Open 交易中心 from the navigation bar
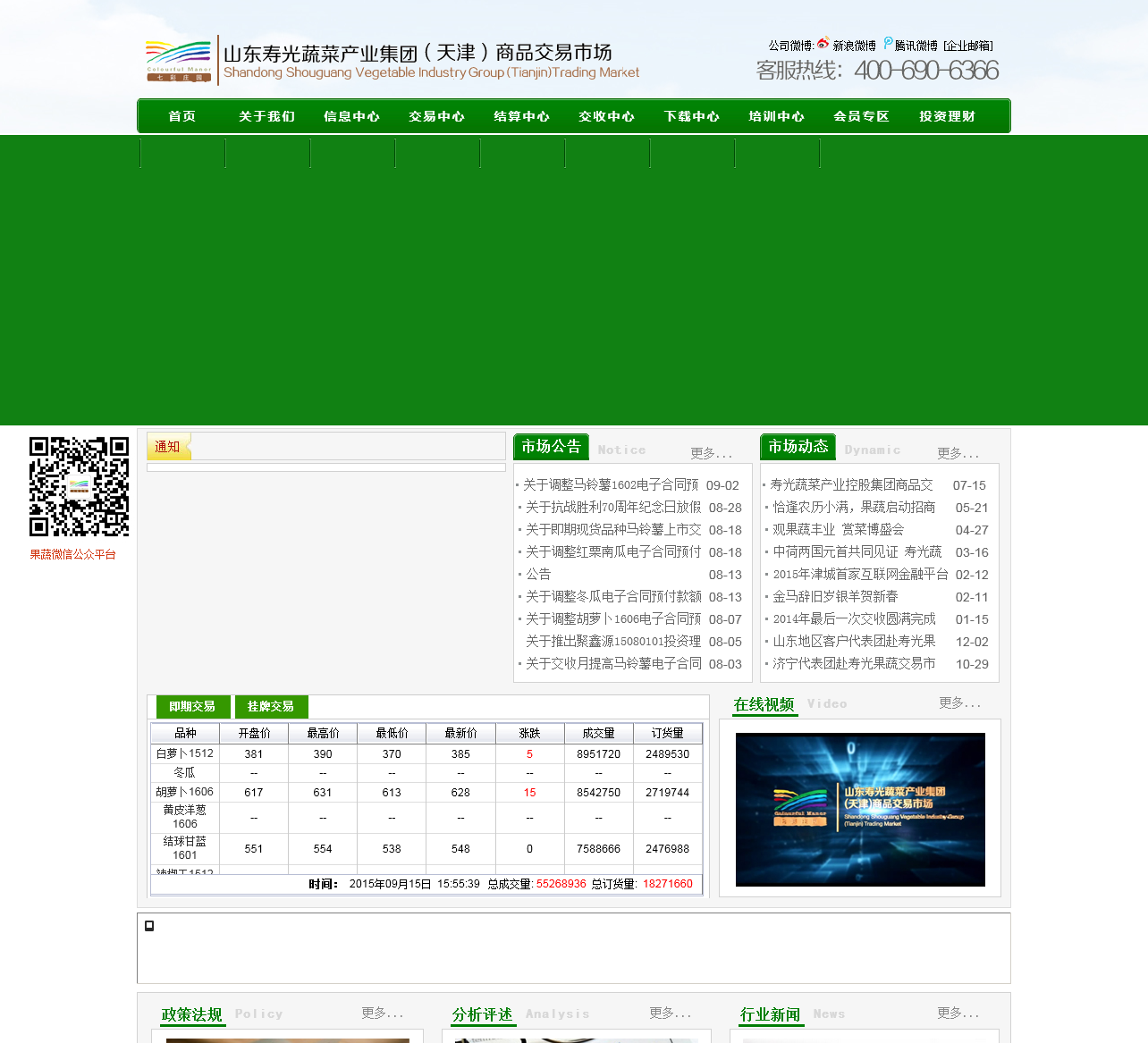 point(437,116)
